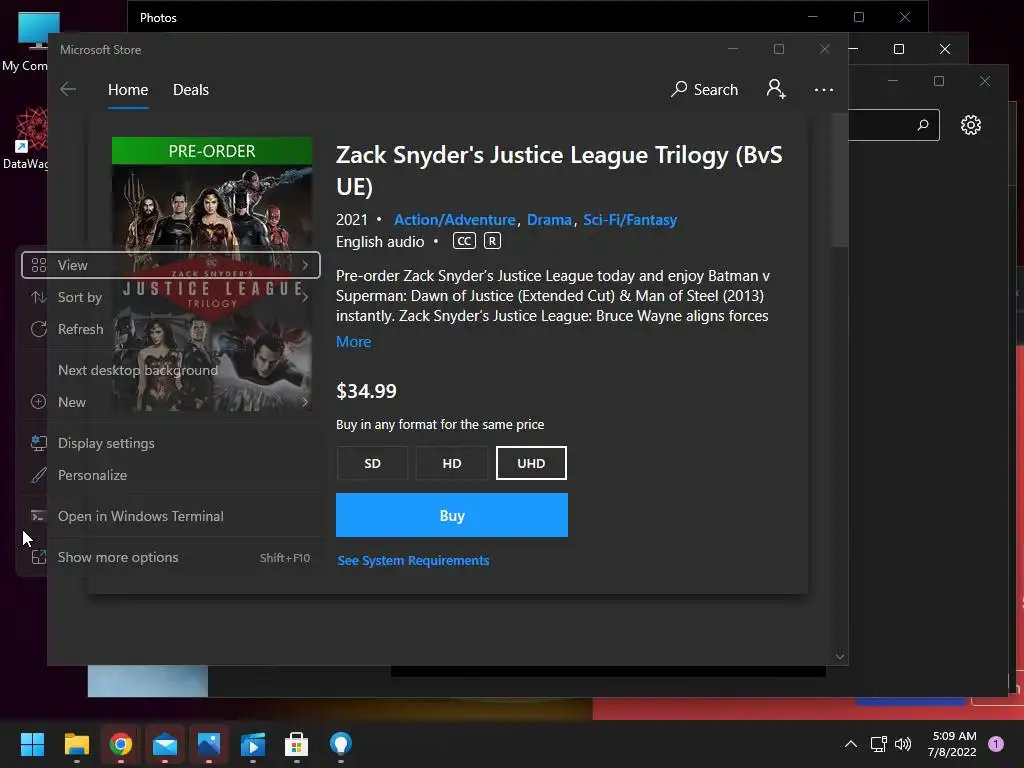Click the taskbar clock and date

coord(952,744)
